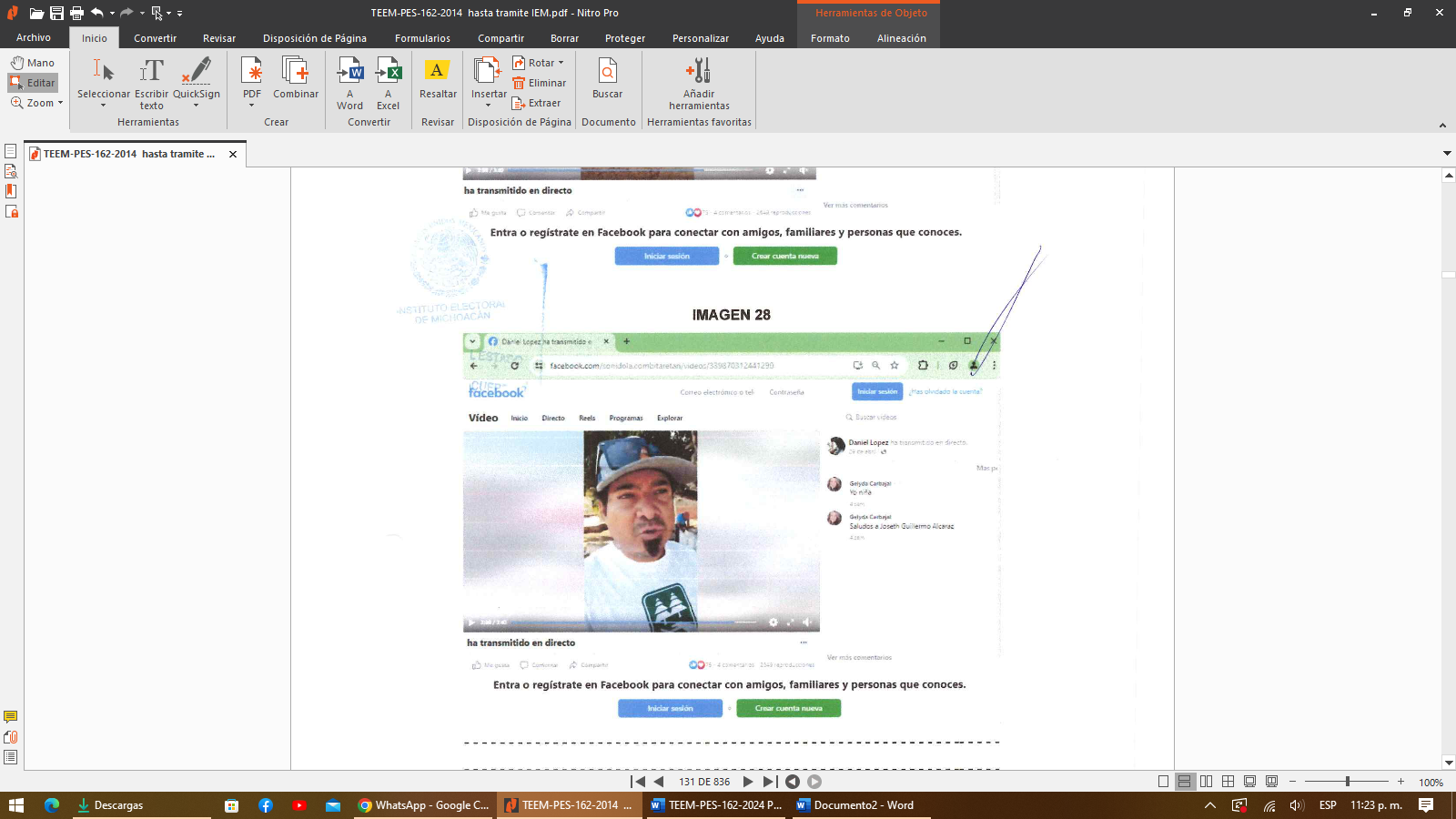Go to previous view

click(x=793, y=782)
